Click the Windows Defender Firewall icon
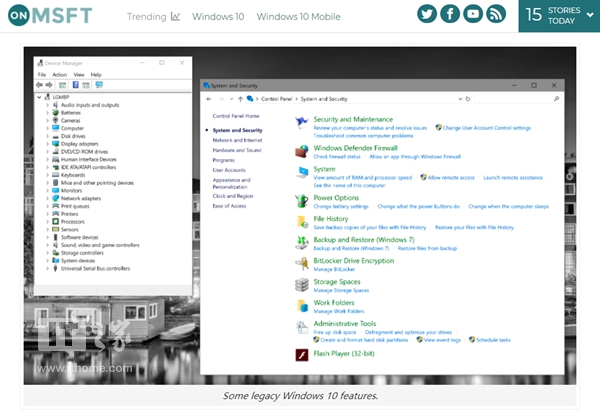Image resolution: width=600 pixels, height=419 pixels. click(302, 151)
